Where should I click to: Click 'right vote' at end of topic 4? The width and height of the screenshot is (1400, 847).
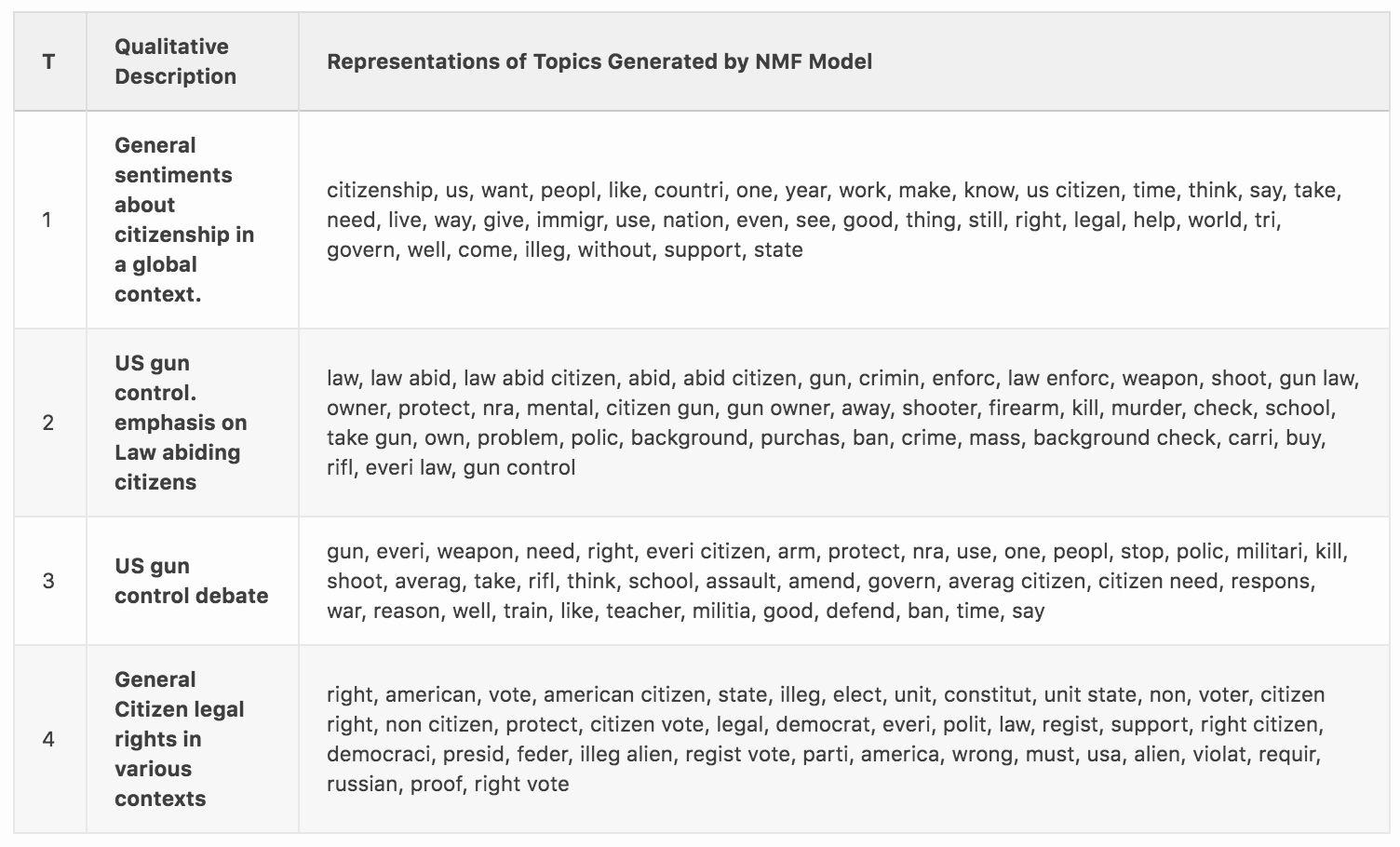521,784
